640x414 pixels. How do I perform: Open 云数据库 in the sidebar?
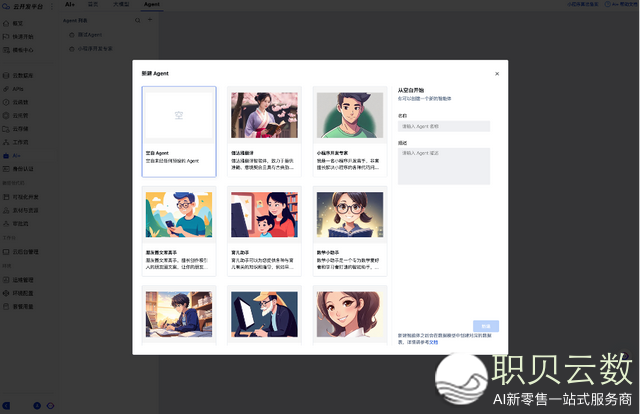pyautogui.click(x=22, y=75)
